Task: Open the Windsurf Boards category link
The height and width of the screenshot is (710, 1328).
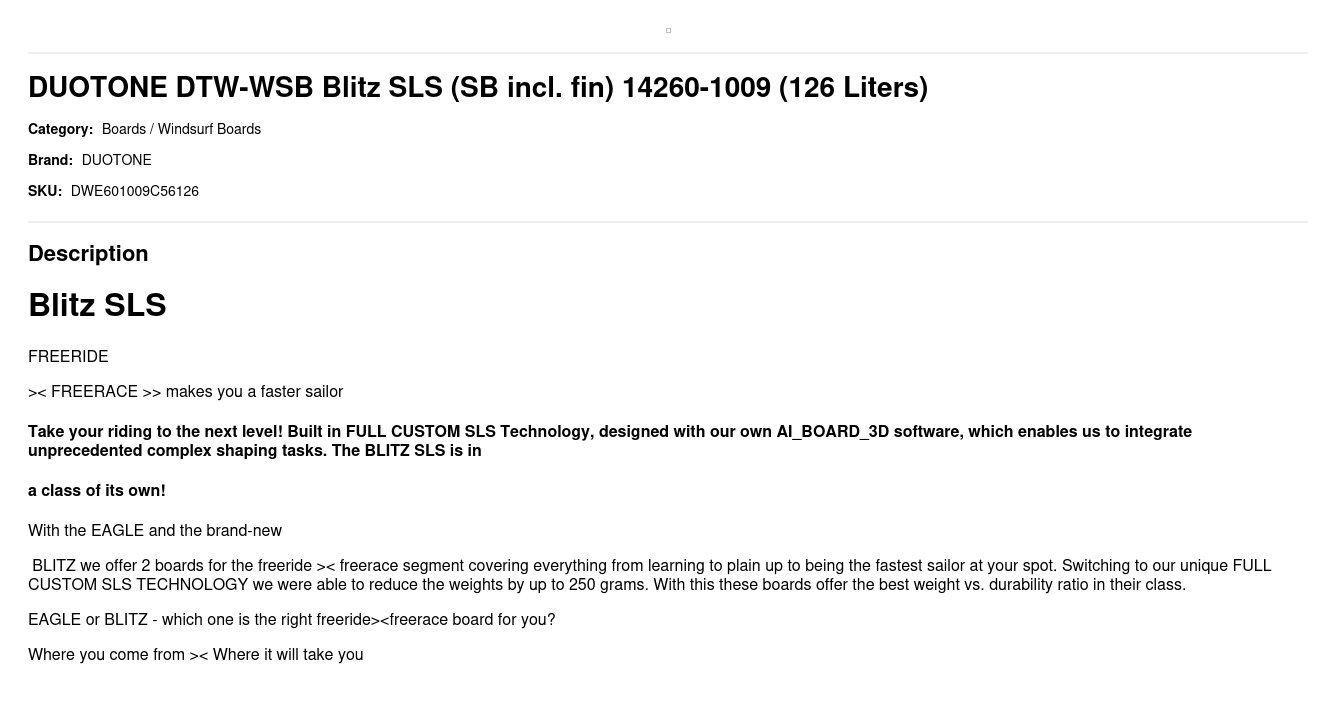Action: click(209, 129)
